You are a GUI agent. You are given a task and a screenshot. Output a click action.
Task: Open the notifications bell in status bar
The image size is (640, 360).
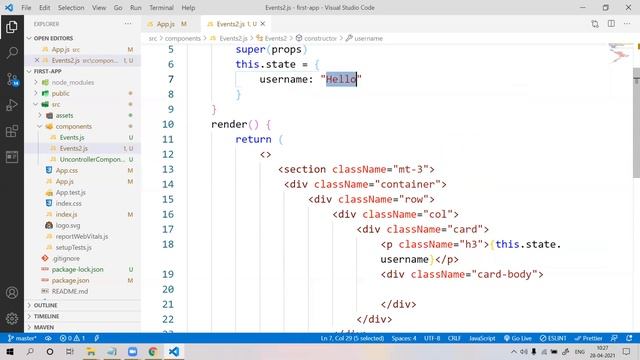pyautogui.click(x=629, y=338)
